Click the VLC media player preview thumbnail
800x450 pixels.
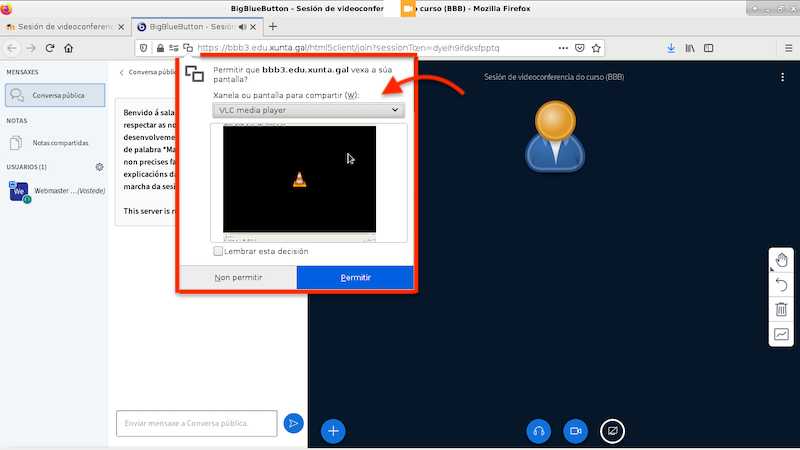(299, 180)
